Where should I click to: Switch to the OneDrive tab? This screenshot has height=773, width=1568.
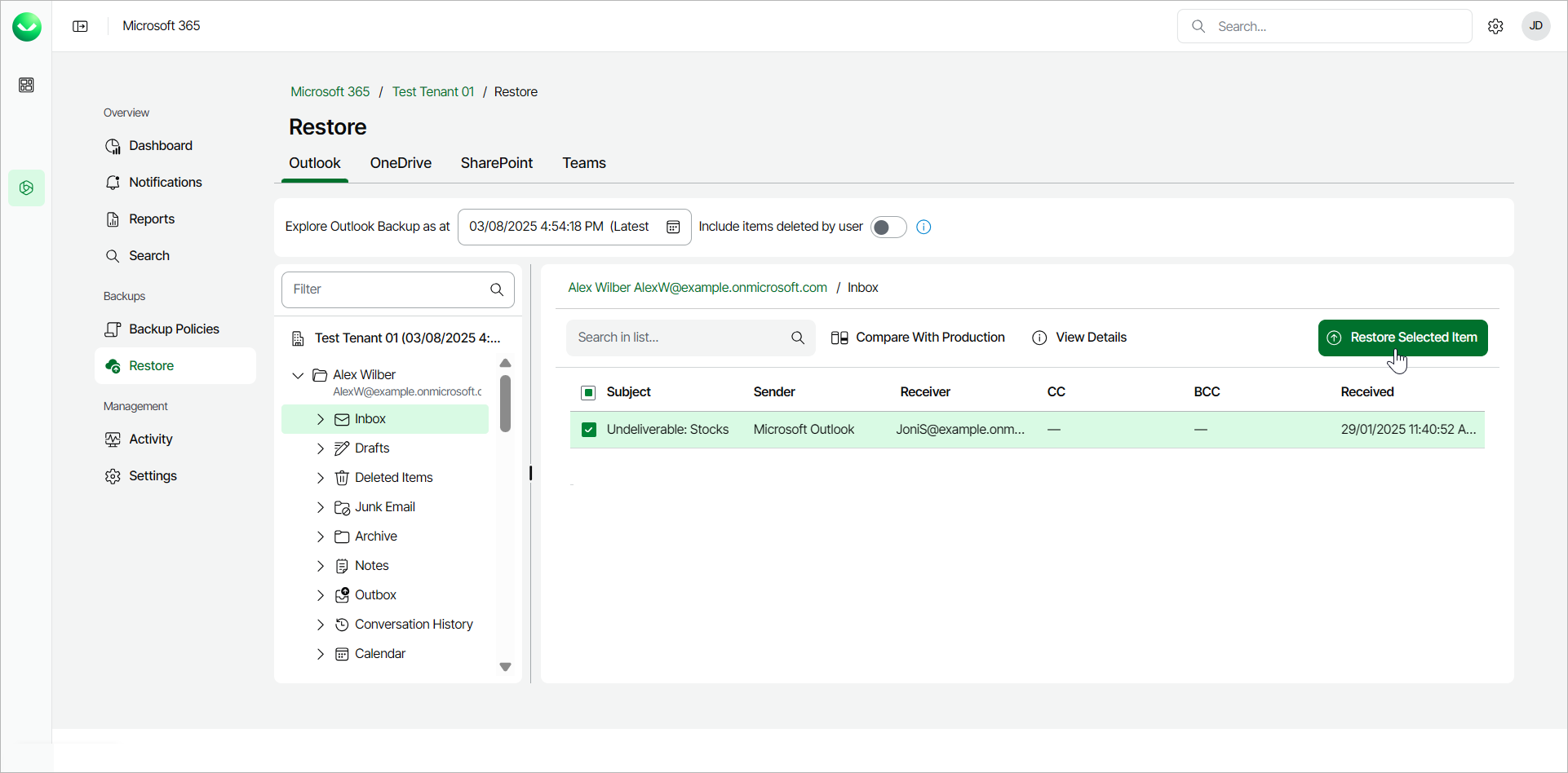click(x=401, y=163)
